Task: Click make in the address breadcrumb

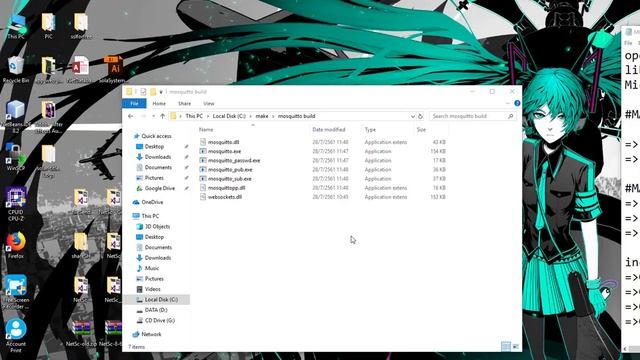Action: (x=262, y=116)
